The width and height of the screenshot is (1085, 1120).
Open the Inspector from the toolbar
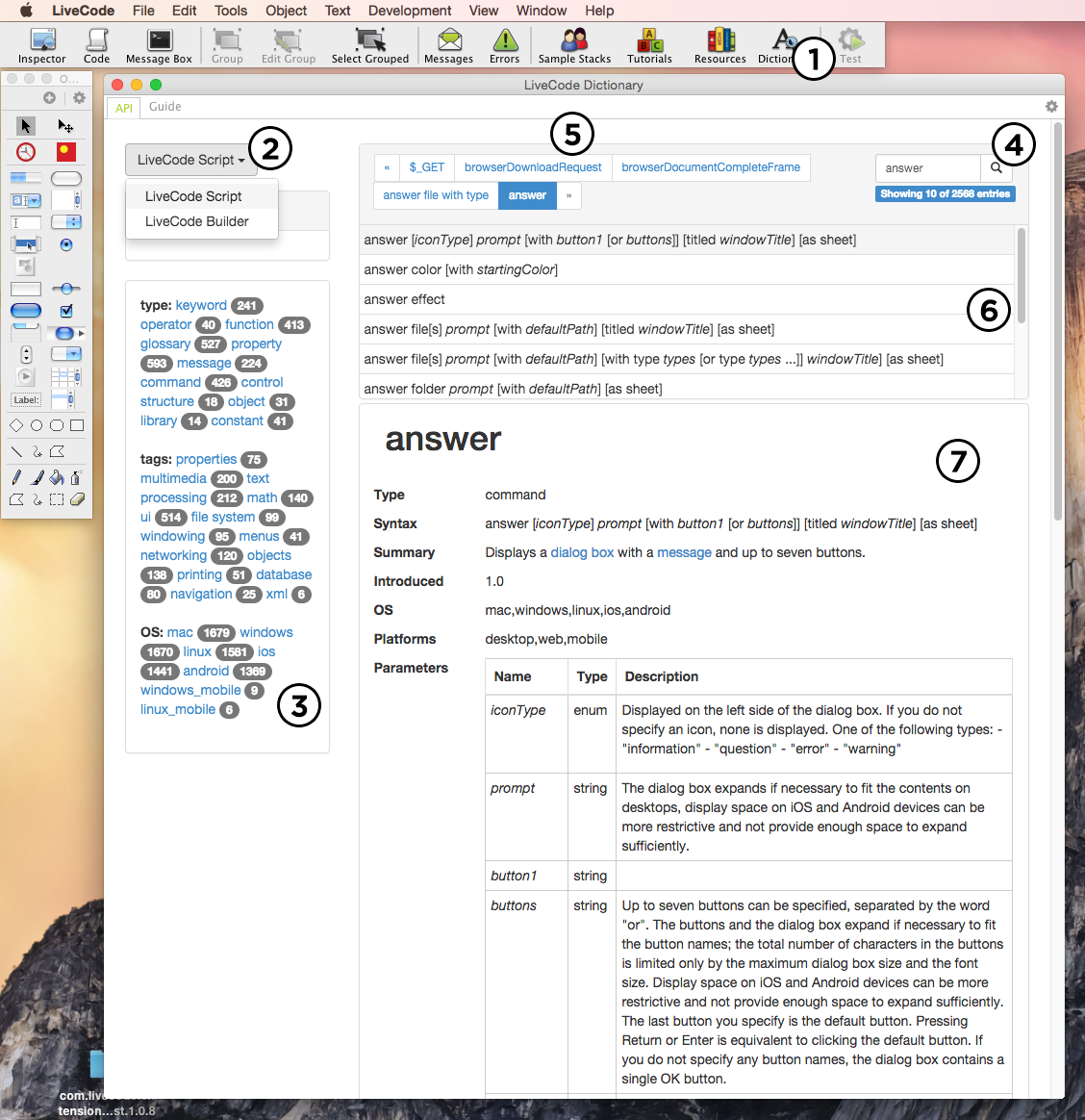[42, 45]
